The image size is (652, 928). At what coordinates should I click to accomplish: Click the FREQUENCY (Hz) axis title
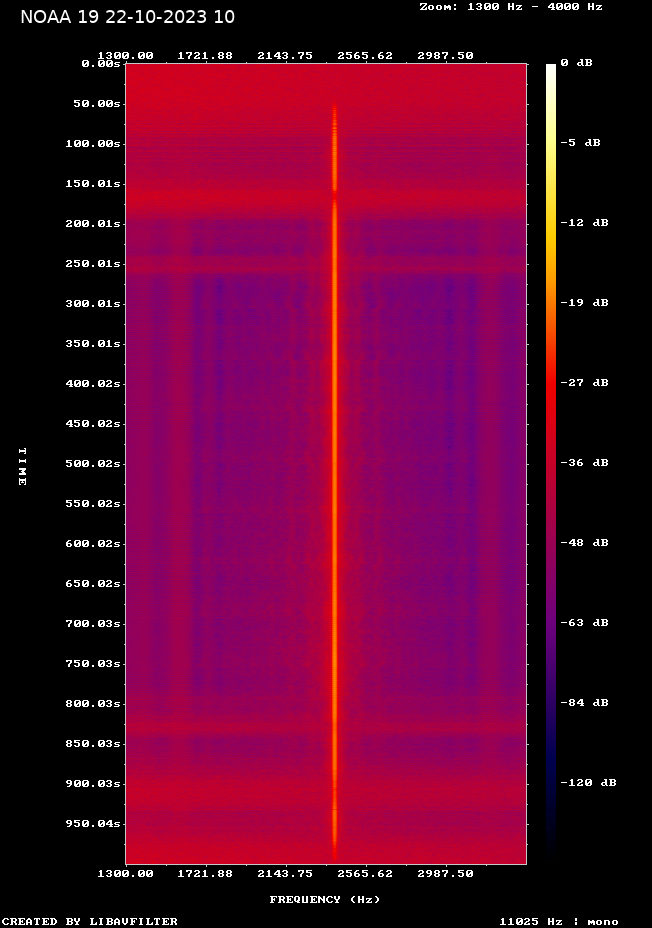coord(325,900)
